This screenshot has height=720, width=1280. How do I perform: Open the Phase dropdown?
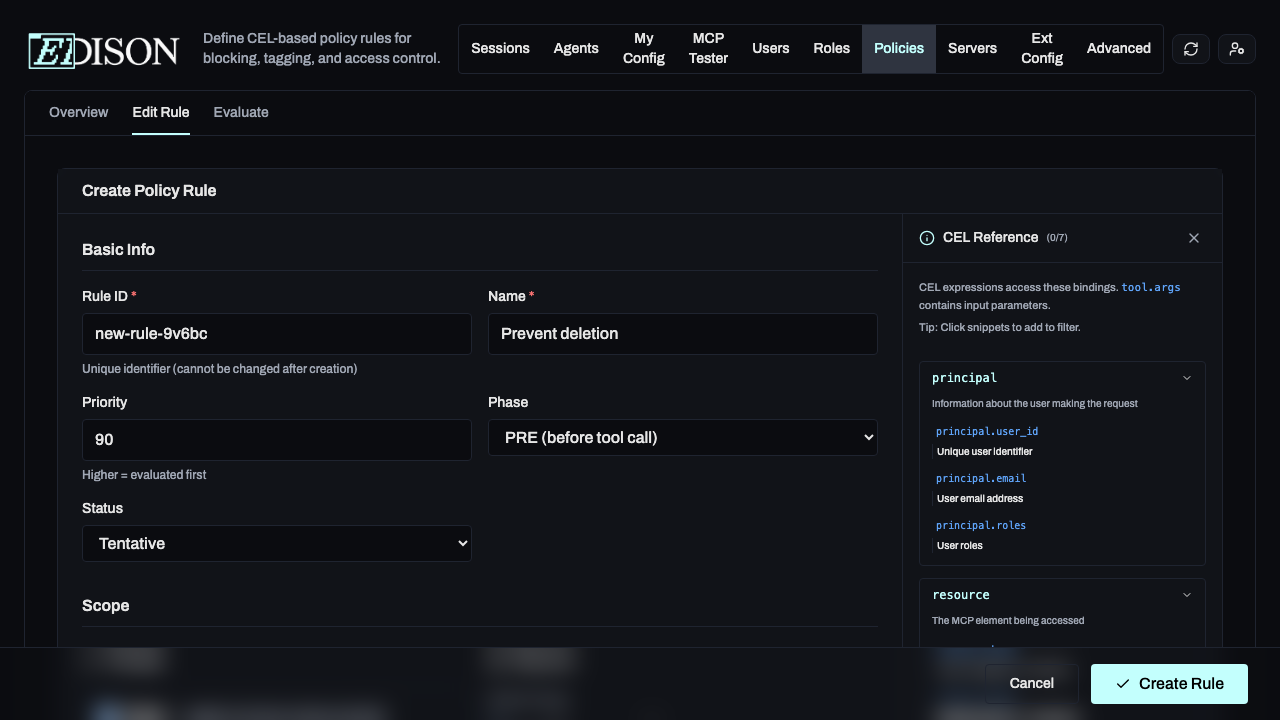[682, 438]
